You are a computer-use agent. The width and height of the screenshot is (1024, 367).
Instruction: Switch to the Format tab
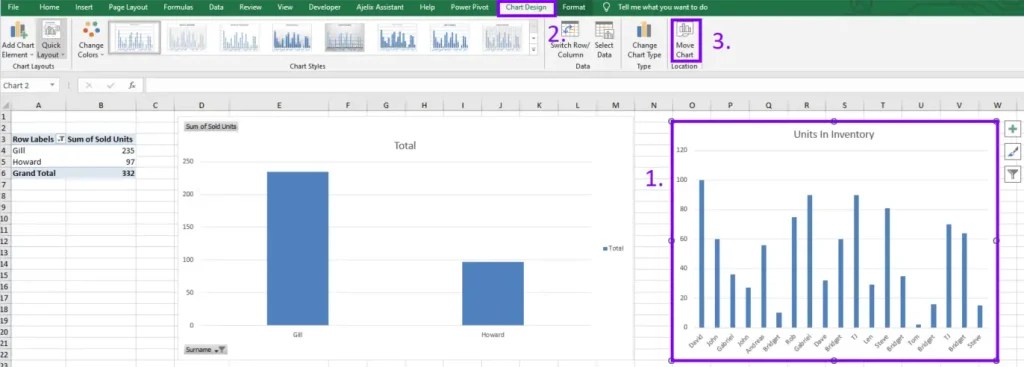click(573, 7)
